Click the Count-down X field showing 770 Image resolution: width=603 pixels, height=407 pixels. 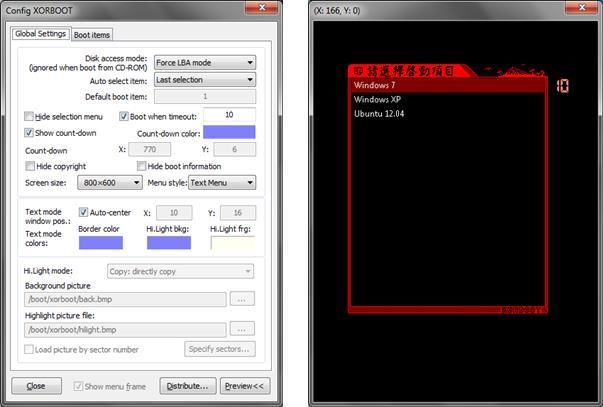coord(150,149)
